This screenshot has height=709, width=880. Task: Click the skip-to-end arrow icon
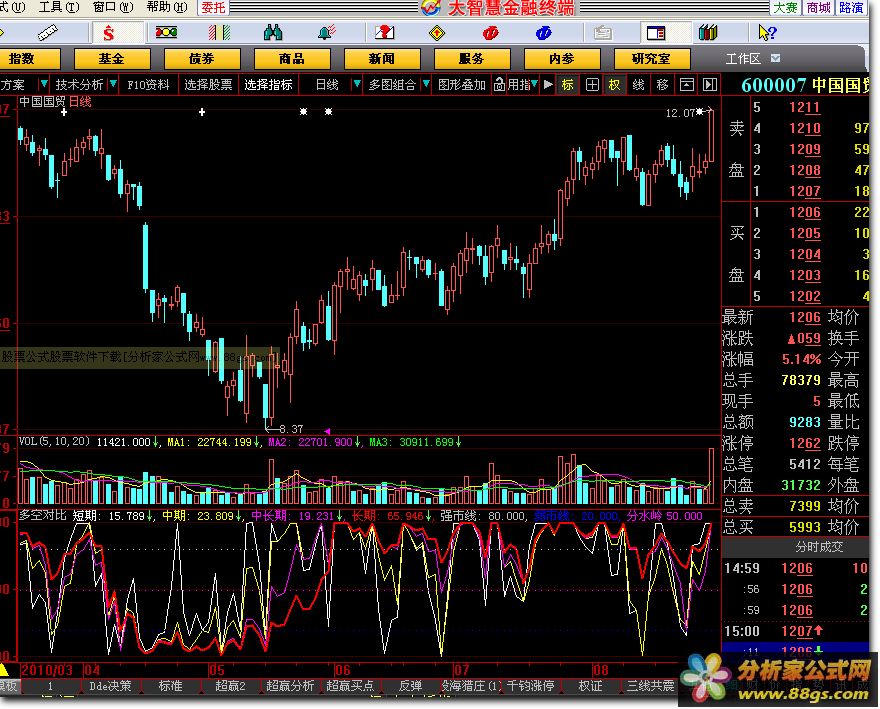click(710, 85)
